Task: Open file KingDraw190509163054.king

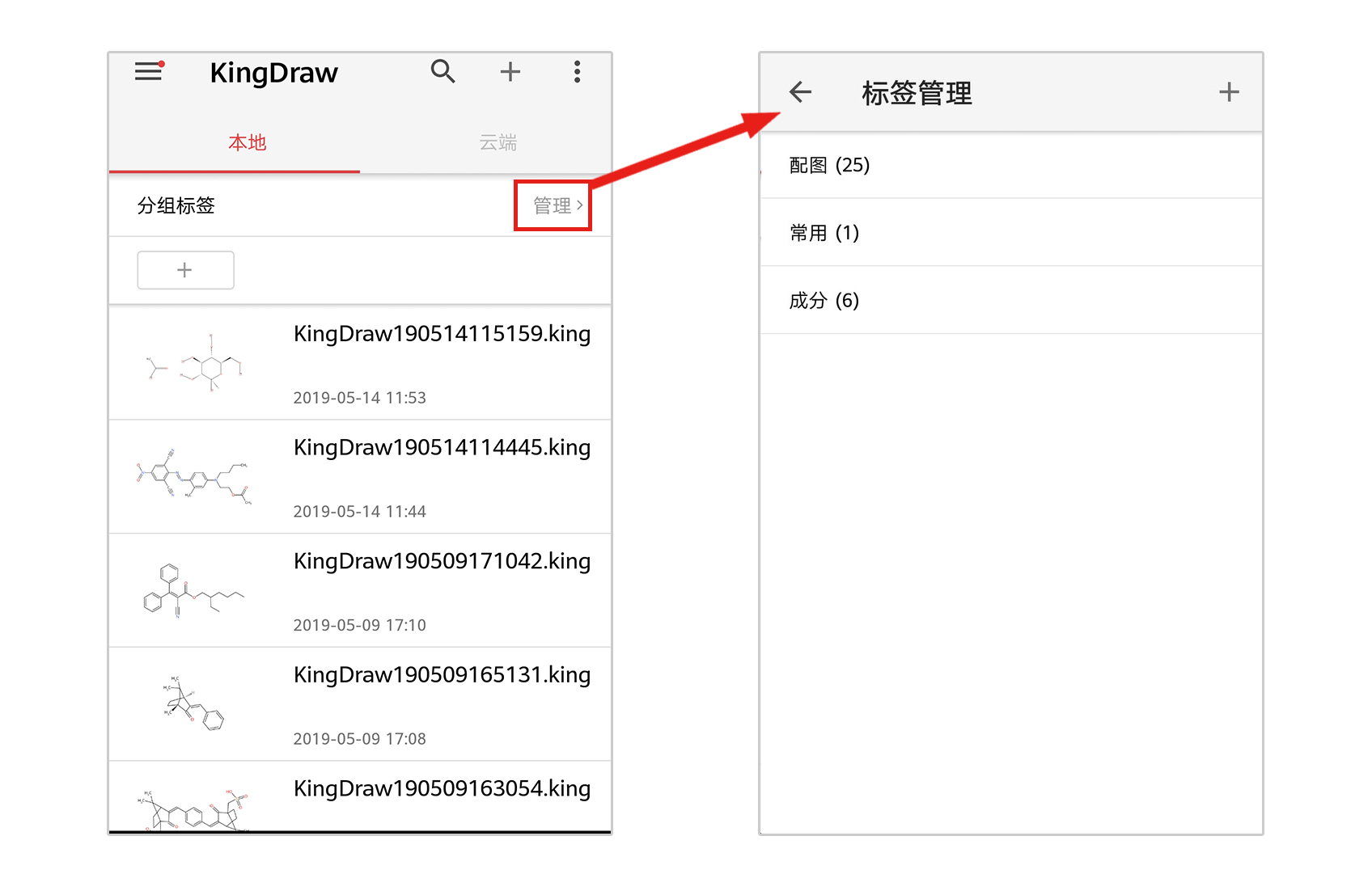Action: tap(360, 797)
